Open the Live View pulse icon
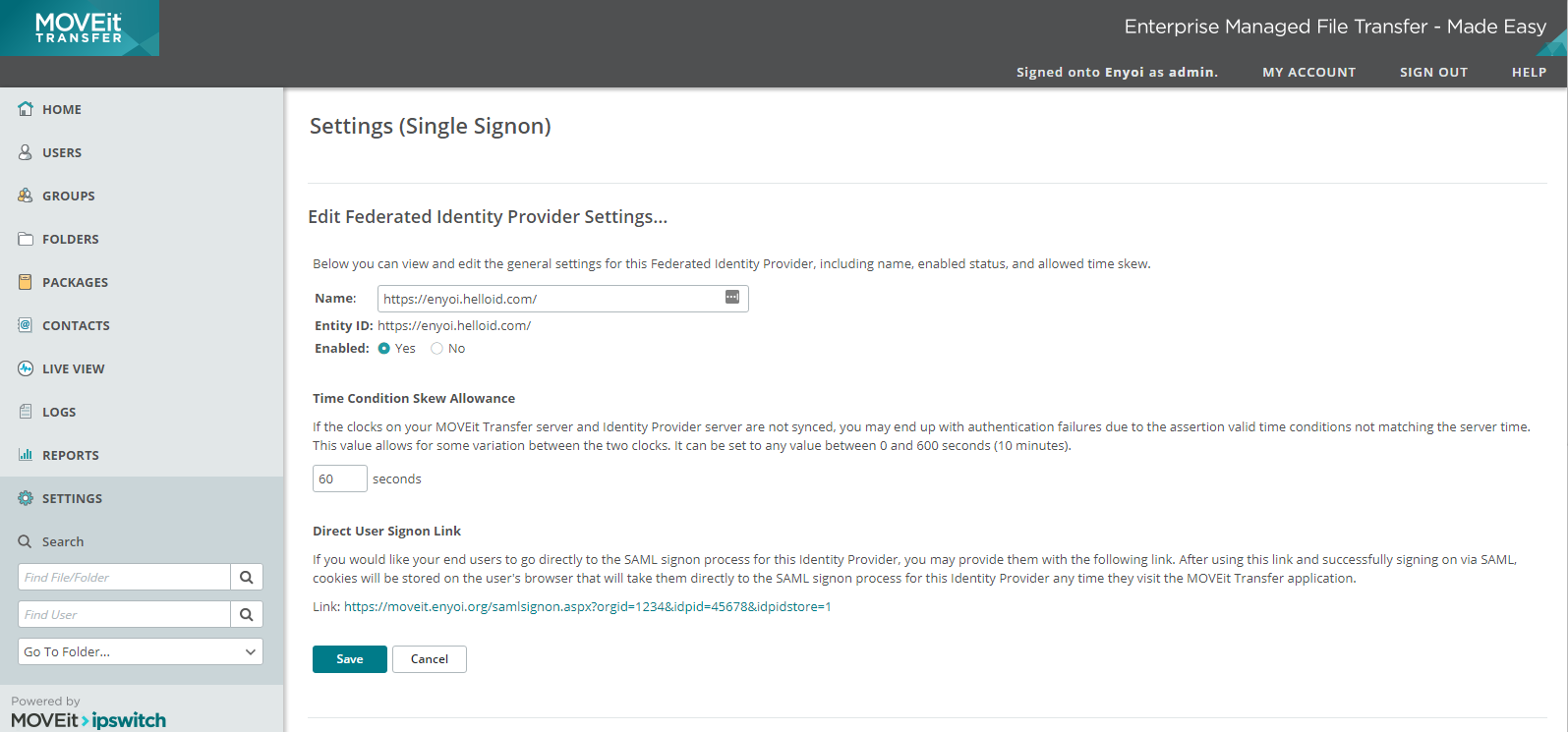 coord(26,368)
